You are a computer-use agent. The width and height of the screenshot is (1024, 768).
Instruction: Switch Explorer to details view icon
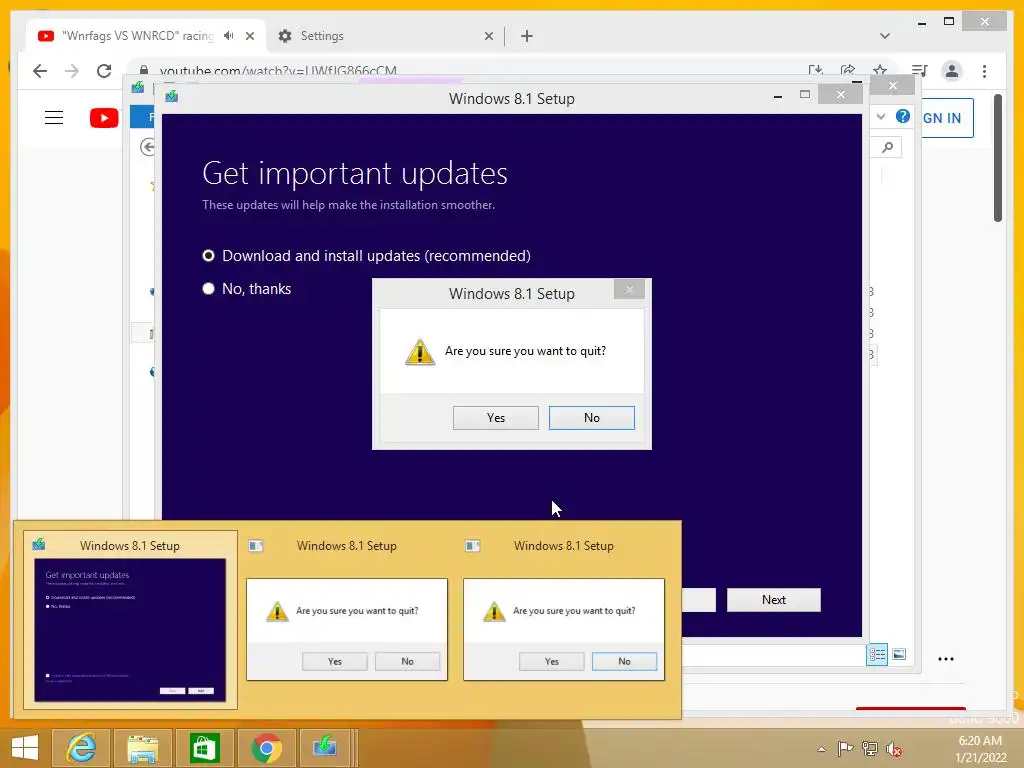point(877,654)
